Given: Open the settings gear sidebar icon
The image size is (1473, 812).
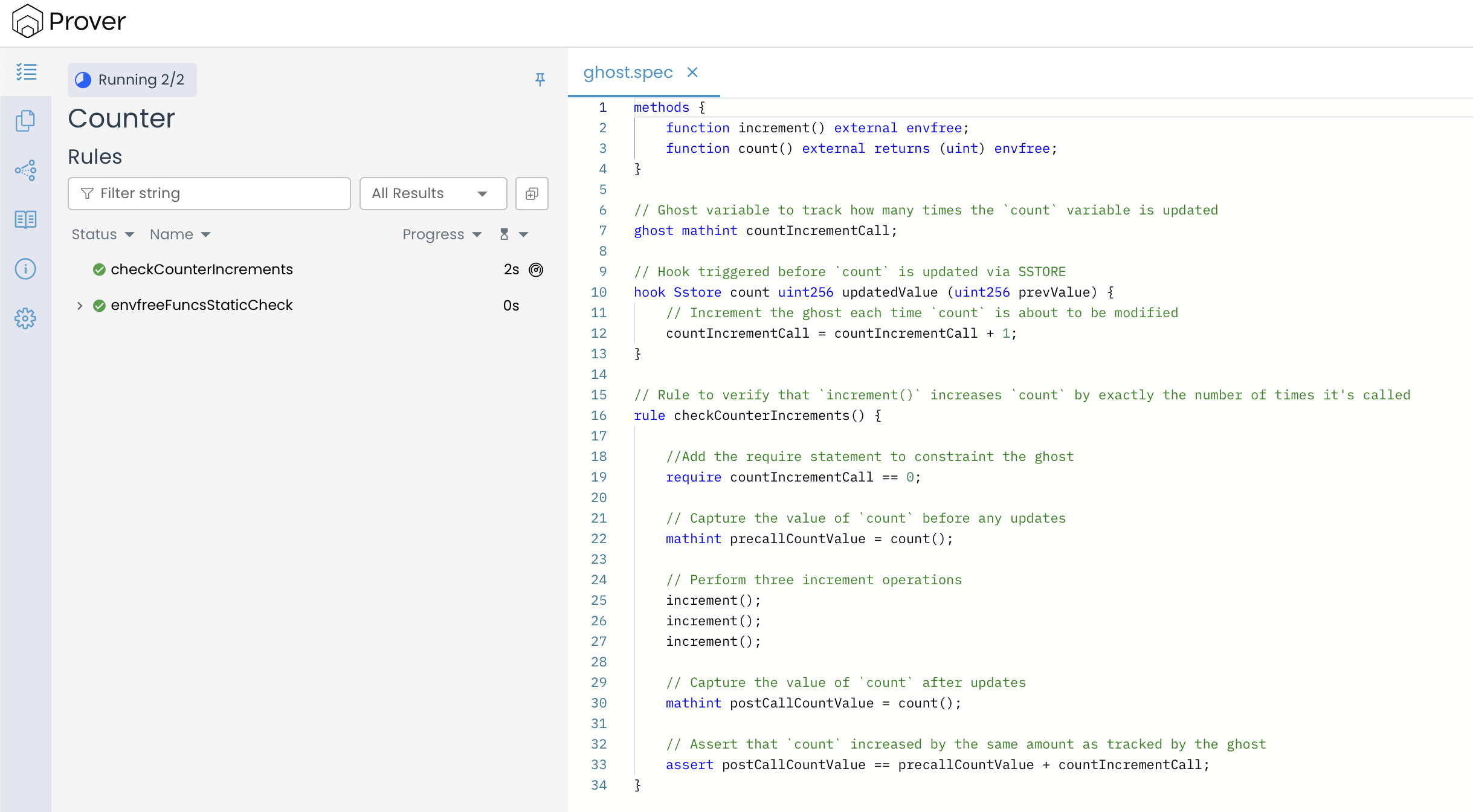Looking at the screenshot, I should pos(25,318).
